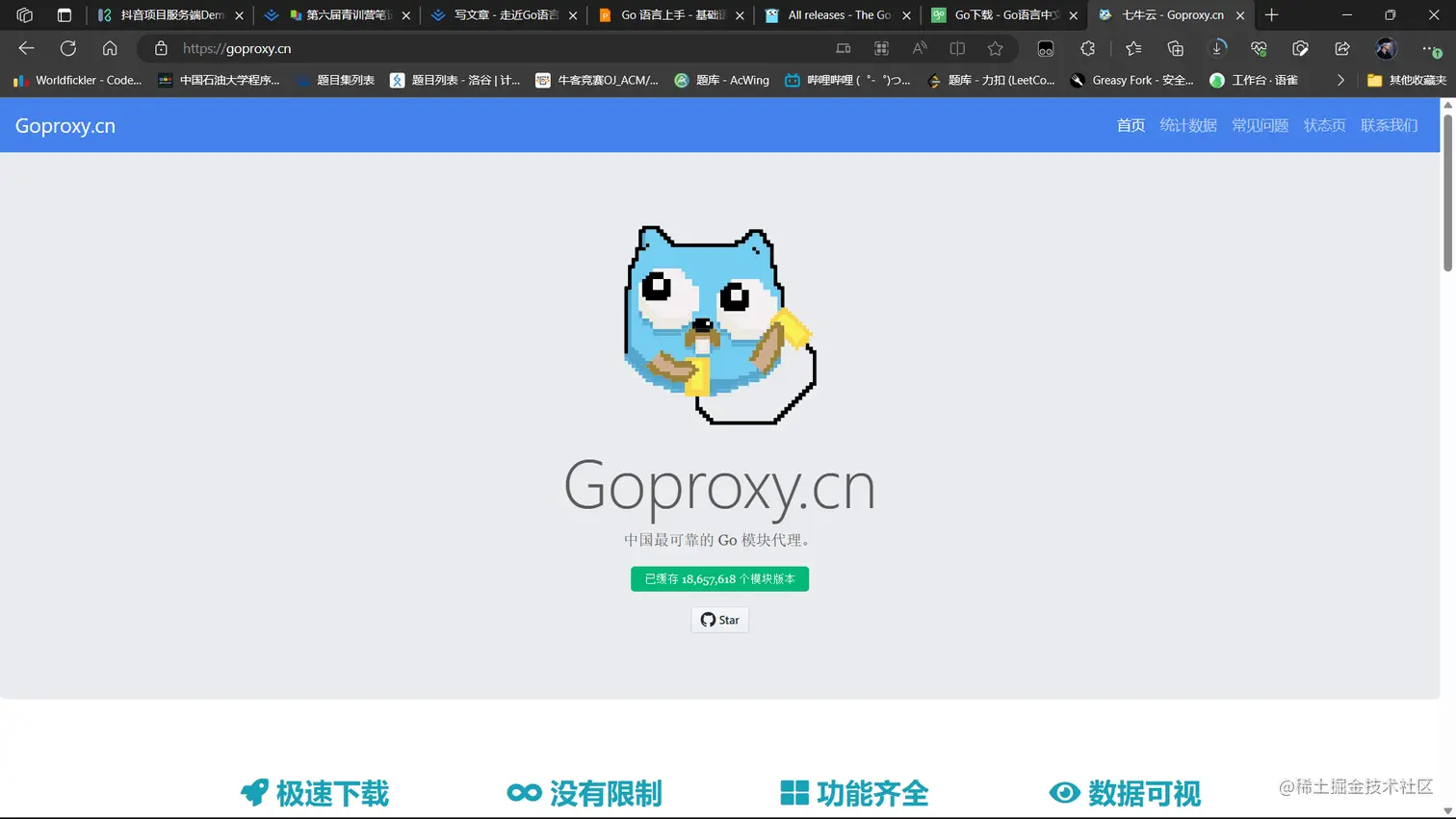Go to 首页 in site navigation
The image size is (1456, 819).
pos(1131,125)
